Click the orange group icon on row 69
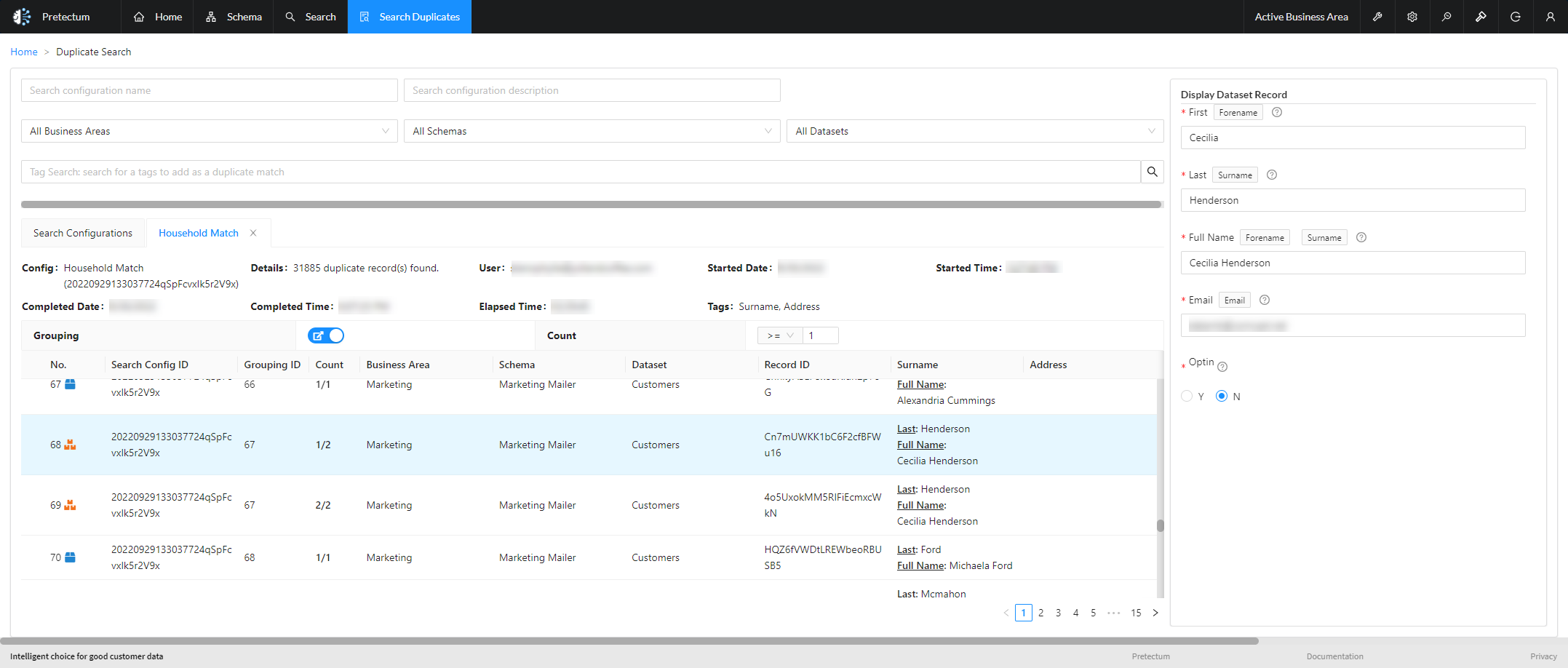 pyautogui.click(x=70, y=505)
